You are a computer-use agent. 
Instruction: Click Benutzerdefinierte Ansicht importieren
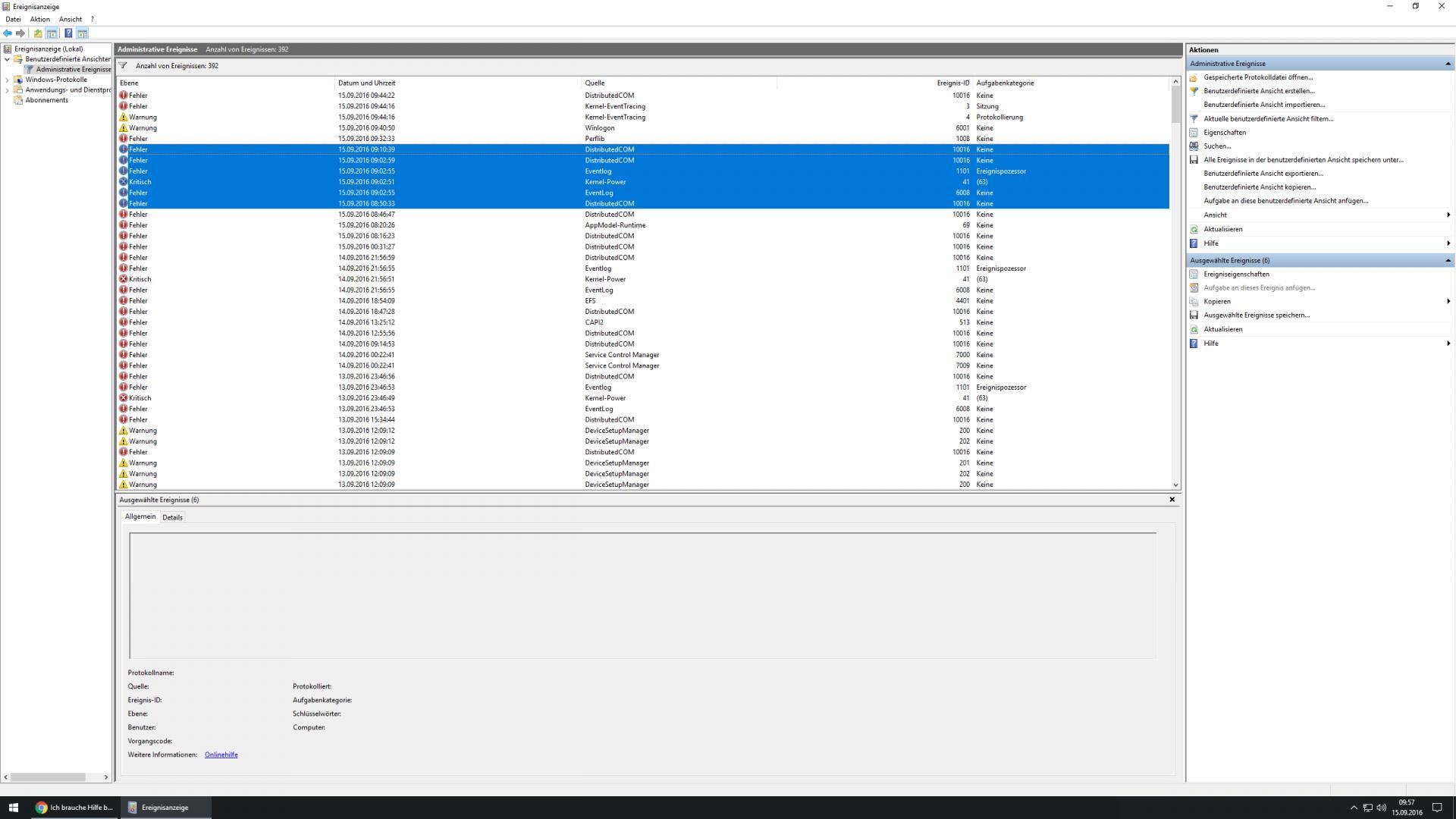click(1264, 105)
